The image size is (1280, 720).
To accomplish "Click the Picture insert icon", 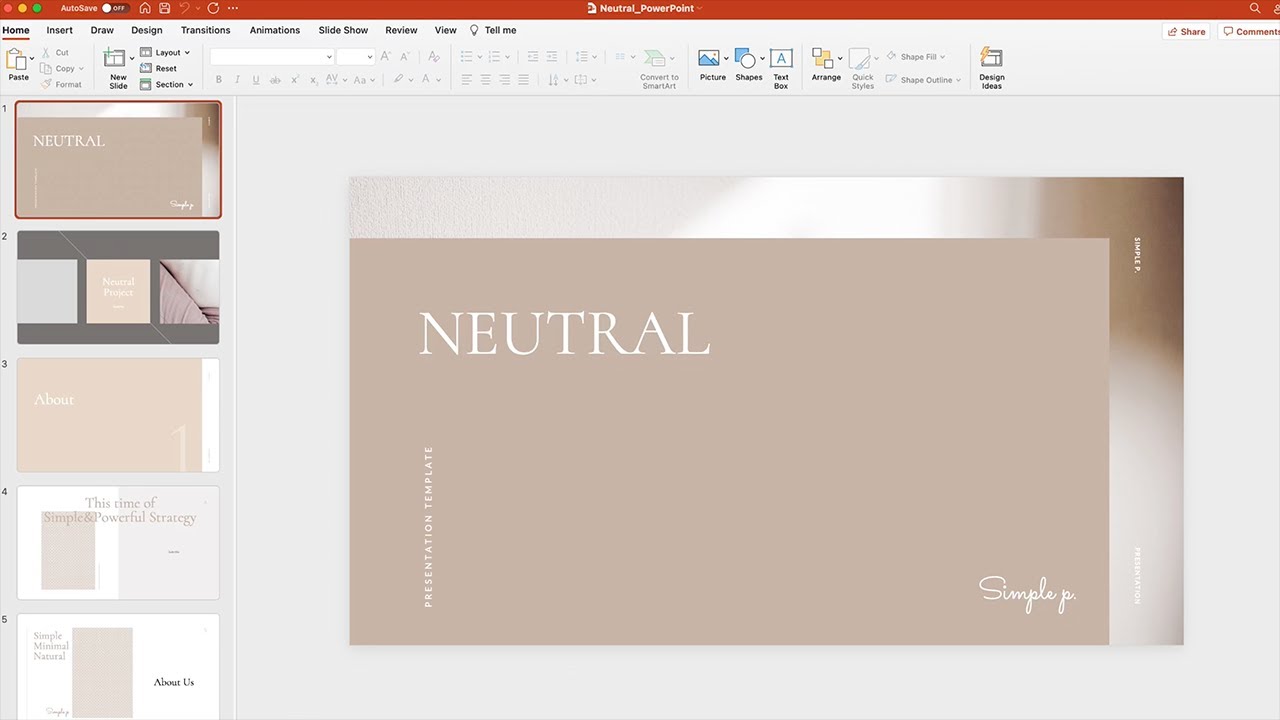I will pyautogui.click(x=709, y=58).
